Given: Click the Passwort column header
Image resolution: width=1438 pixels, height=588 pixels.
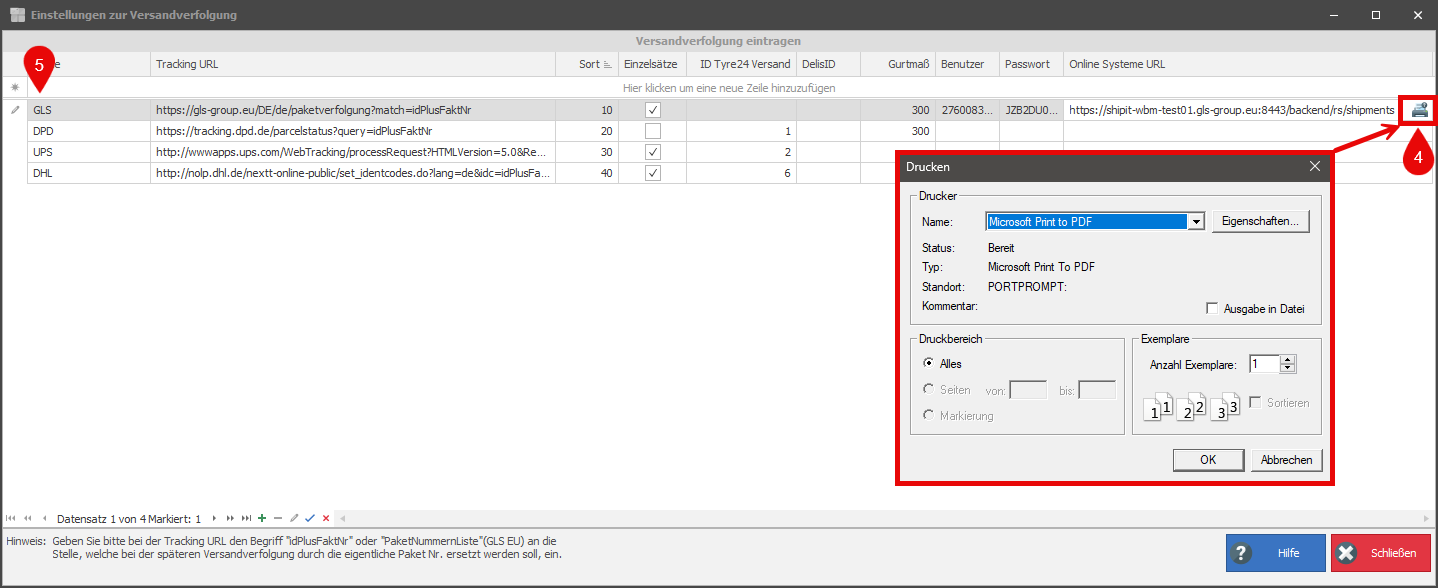Looking at the screenshot, I should 1031,64.
